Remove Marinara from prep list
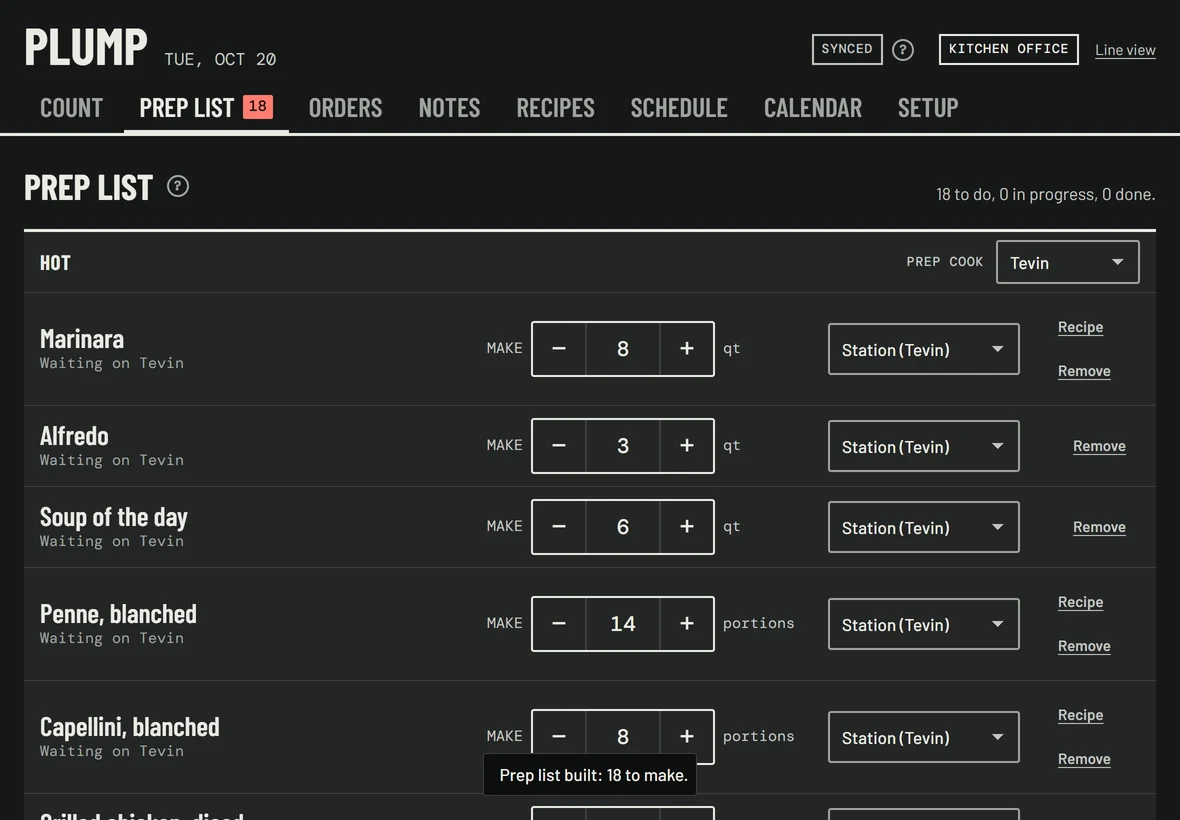Image resolution: width=1180 pixels, height=820 pixels. coord(1084,371)
